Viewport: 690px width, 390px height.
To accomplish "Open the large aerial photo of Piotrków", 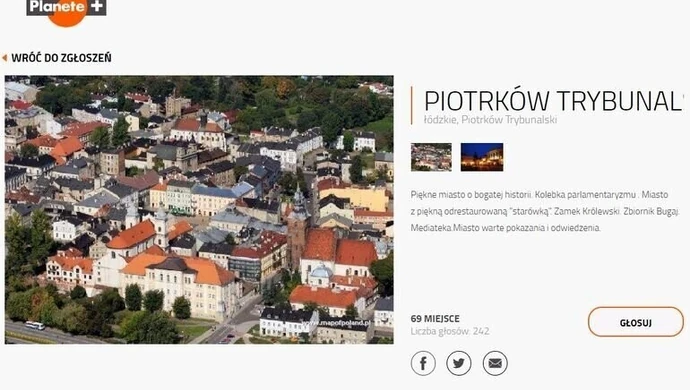I will coord(199,210).
